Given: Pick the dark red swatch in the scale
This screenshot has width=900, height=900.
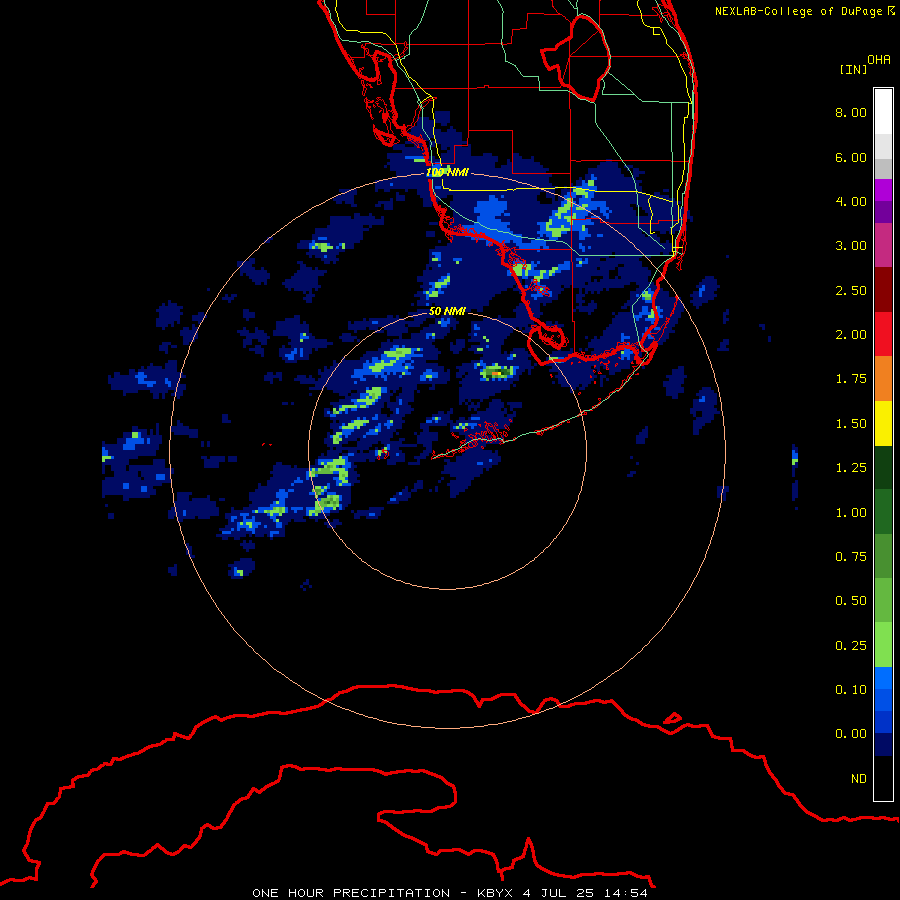Looking at the screenshot, I should [883, 290].
